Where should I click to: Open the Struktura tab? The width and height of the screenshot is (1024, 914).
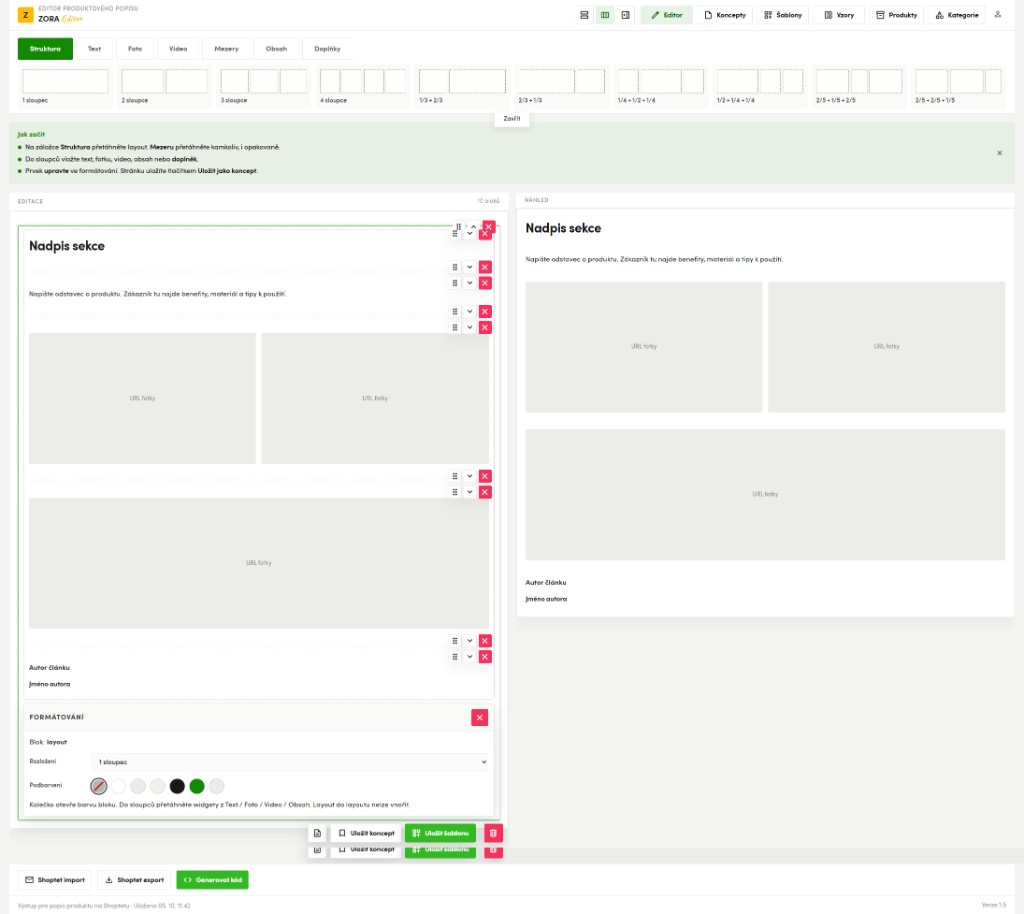click(x=45, y=49)
